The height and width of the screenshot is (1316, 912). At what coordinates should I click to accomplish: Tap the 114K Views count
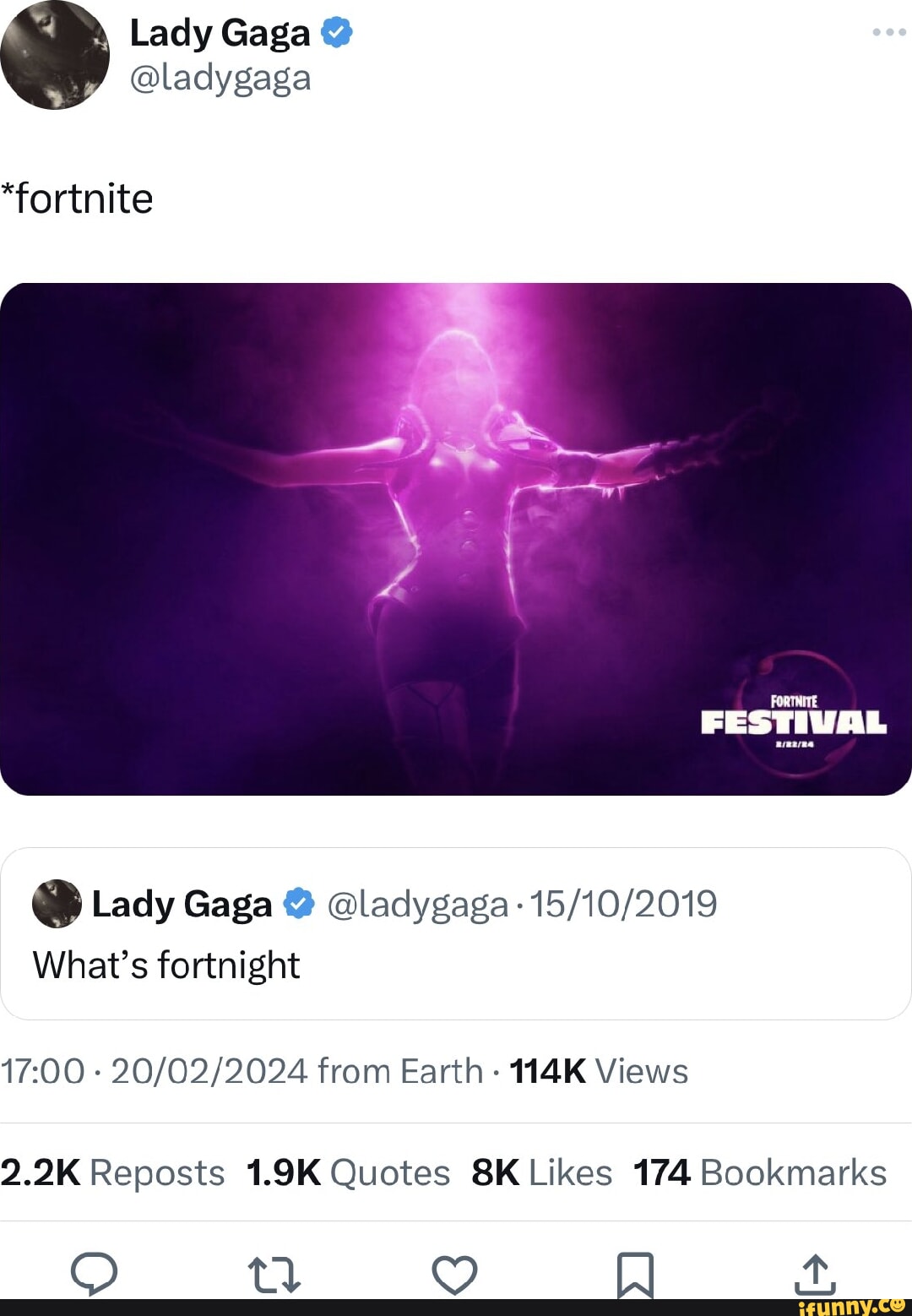pos(599,1071)
